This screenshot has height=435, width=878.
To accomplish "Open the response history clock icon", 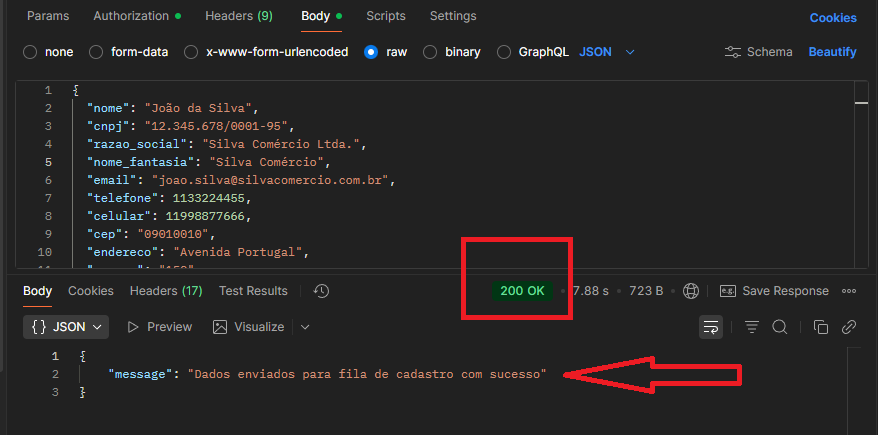I will click(x=321, y=291).
